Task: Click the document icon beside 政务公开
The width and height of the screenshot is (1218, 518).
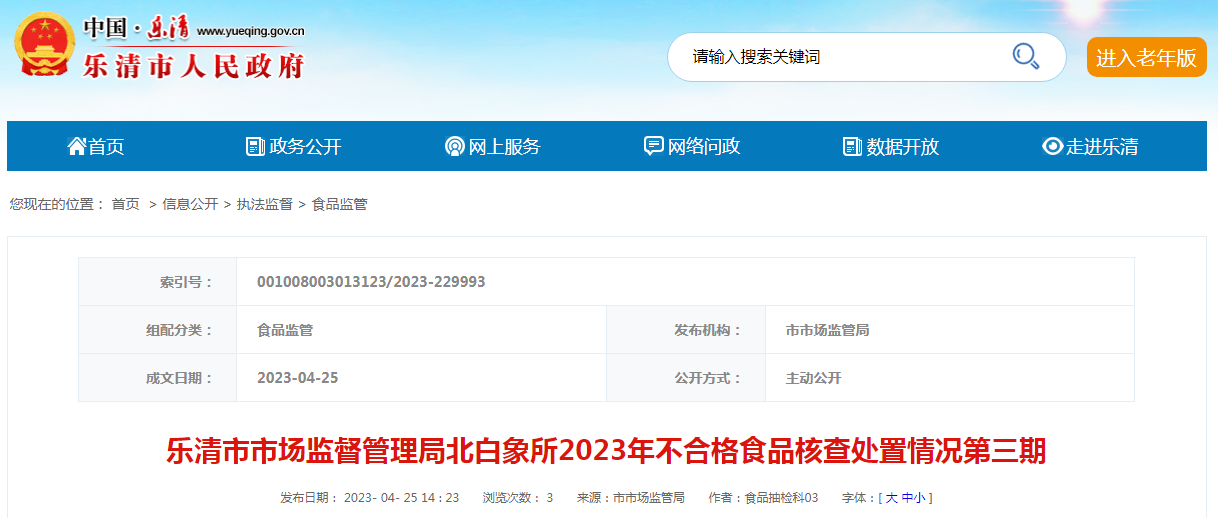Action: tap(255, 147)
